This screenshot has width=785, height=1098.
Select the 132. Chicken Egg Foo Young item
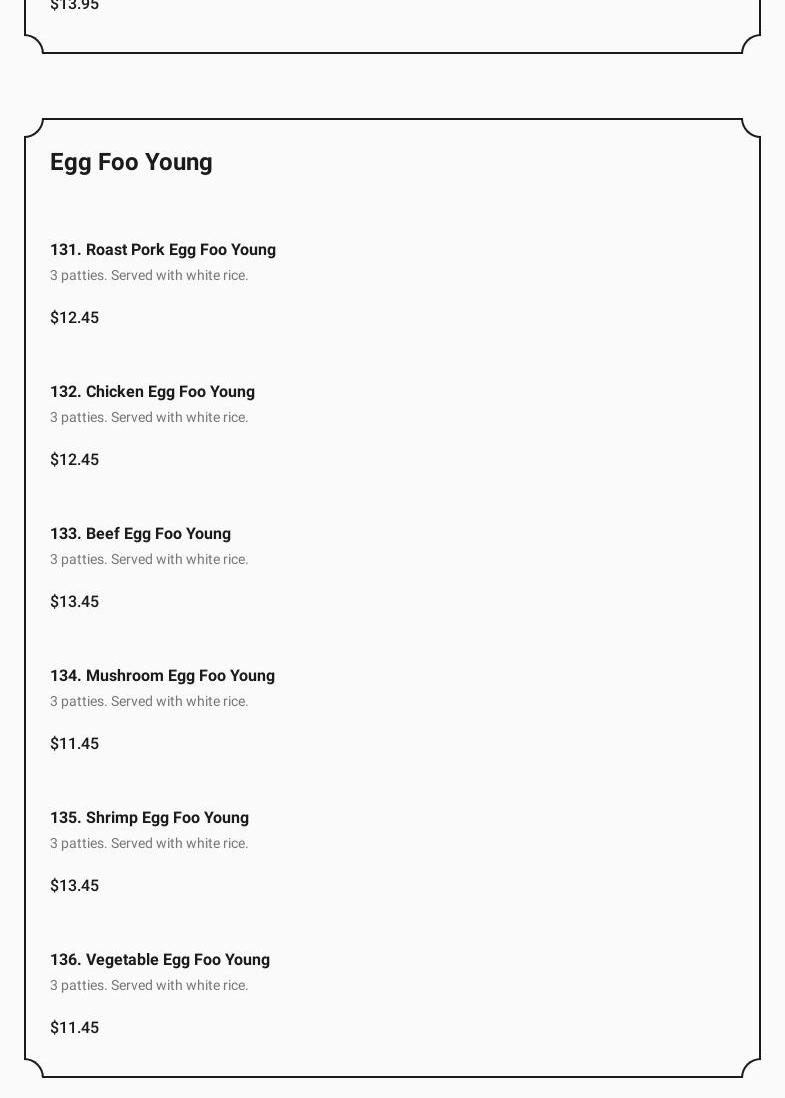tap(152, 392)
